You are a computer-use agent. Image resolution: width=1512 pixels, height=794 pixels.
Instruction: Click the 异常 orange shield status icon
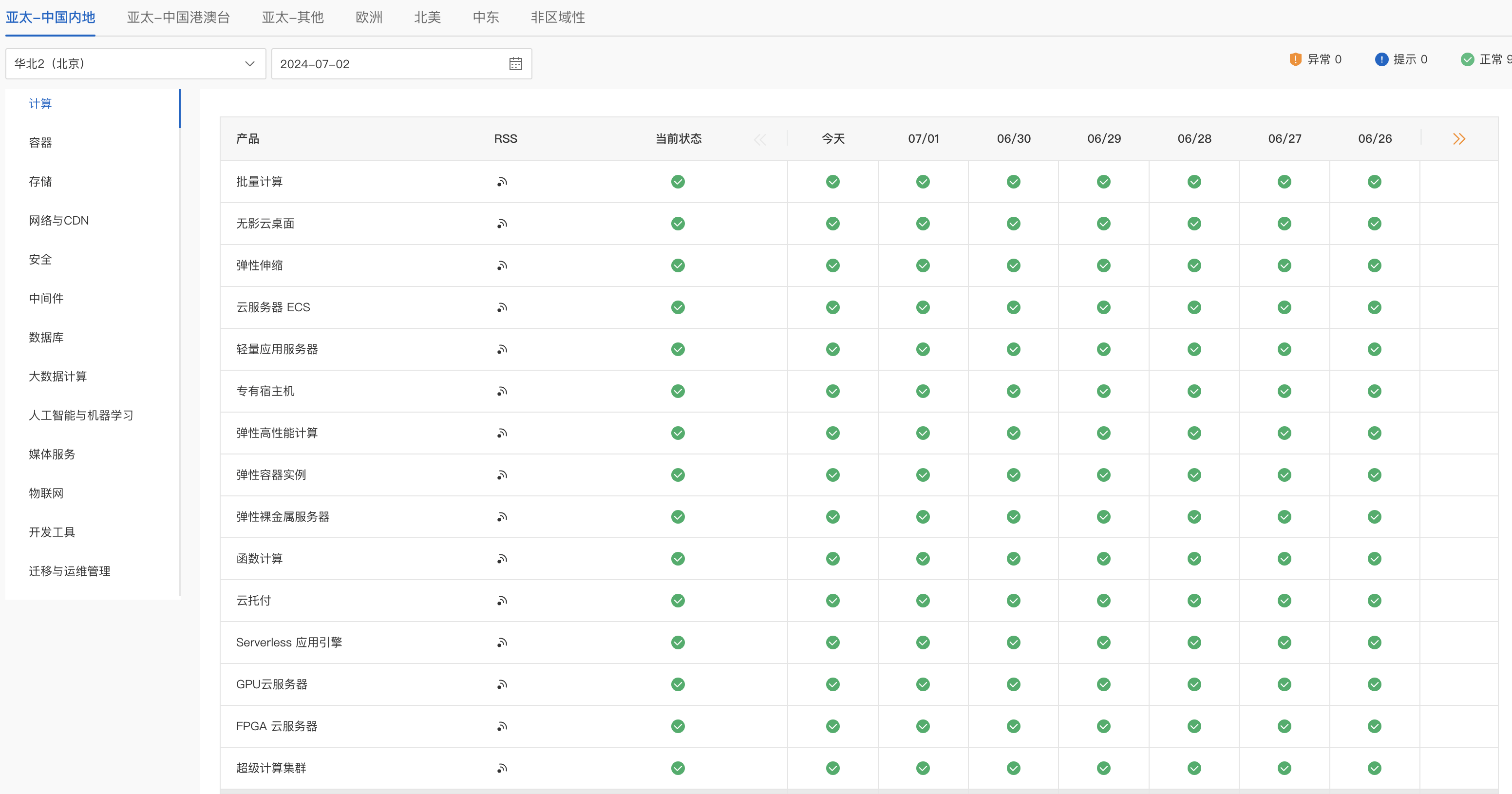(x=1295, y=59)
